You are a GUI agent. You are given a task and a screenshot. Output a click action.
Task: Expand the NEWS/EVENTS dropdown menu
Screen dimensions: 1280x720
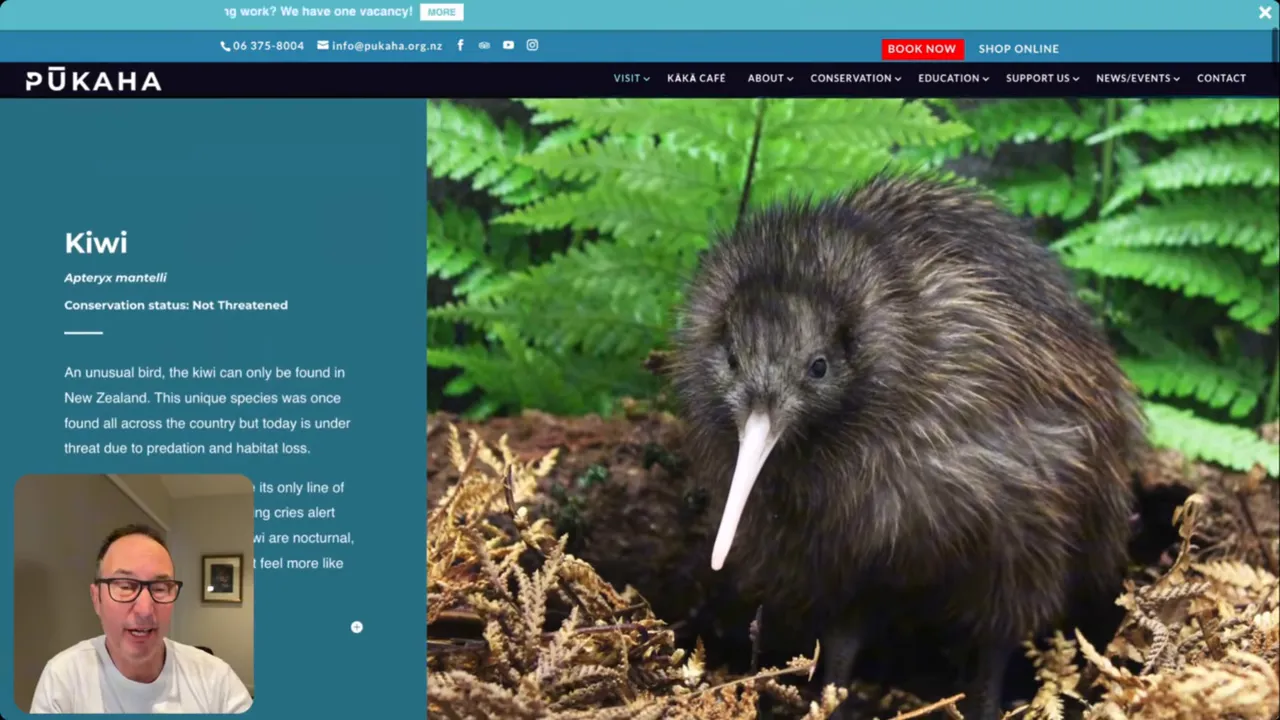(1137, 78)
